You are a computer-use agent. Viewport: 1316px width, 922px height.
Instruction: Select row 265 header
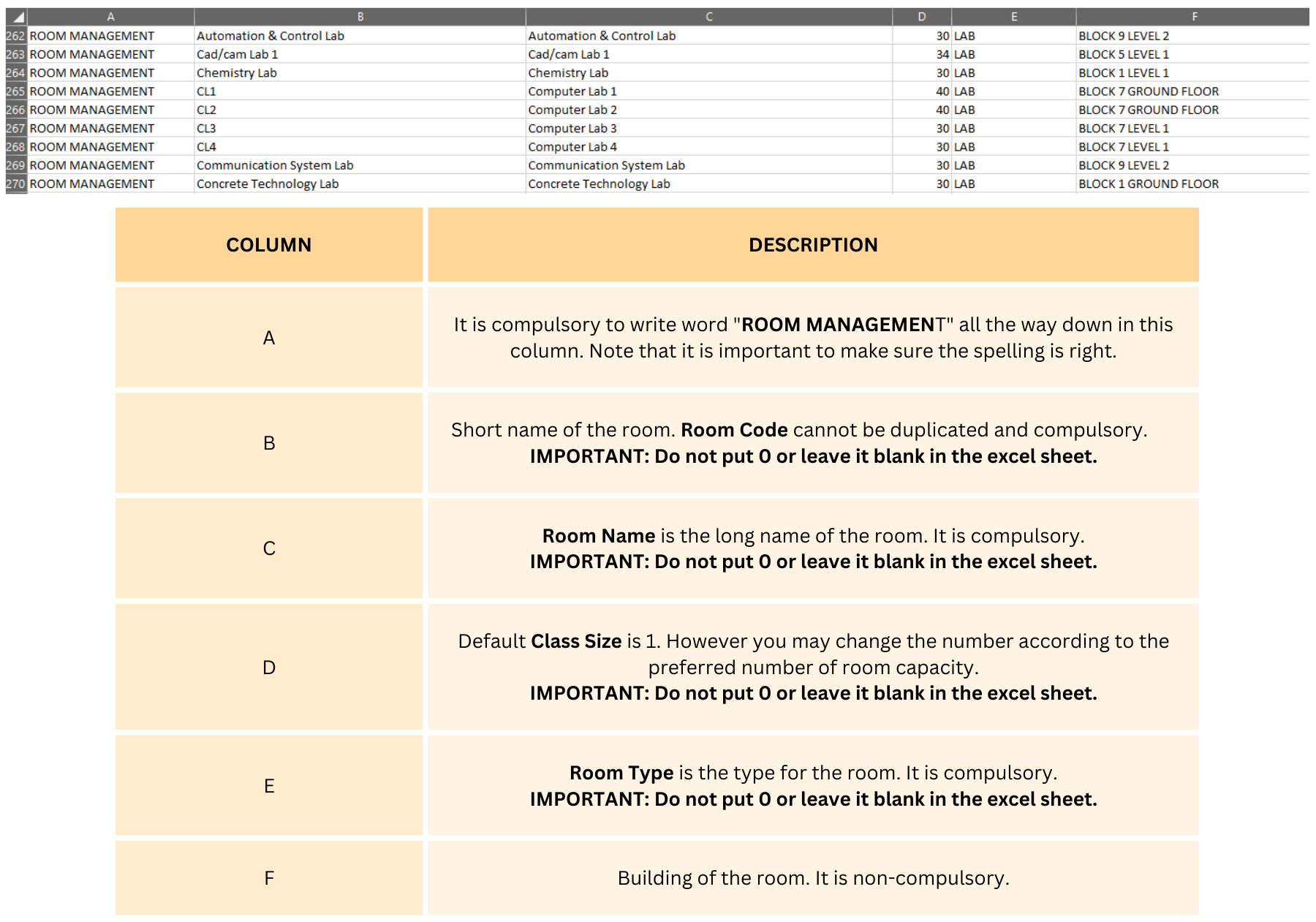point(15,91)
